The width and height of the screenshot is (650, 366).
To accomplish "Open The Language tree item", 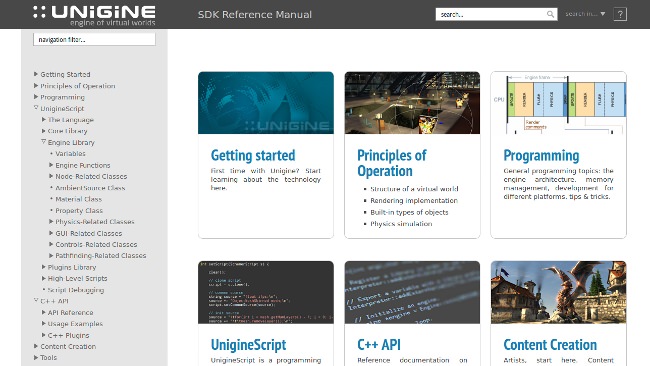I will (x=70, y=120).
